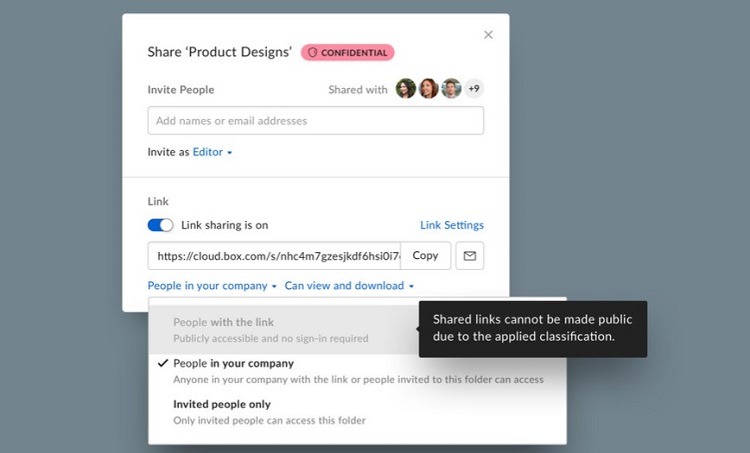Screen dimensions: 750x453
Task: Click the checkmark beside People in your company
Action: point(163,363)
